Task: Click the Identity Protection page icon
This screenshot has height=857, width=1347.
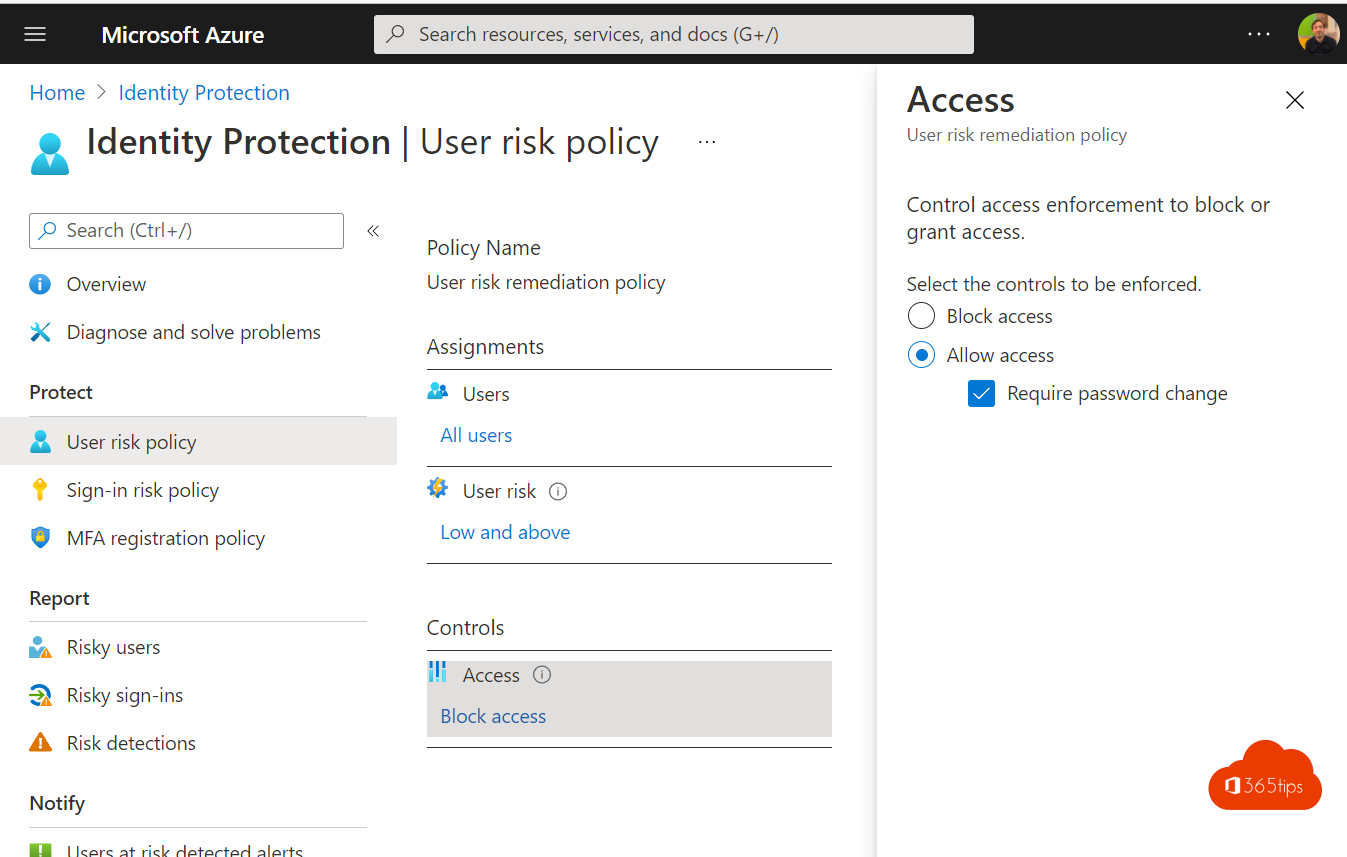Action: [50, 154]
